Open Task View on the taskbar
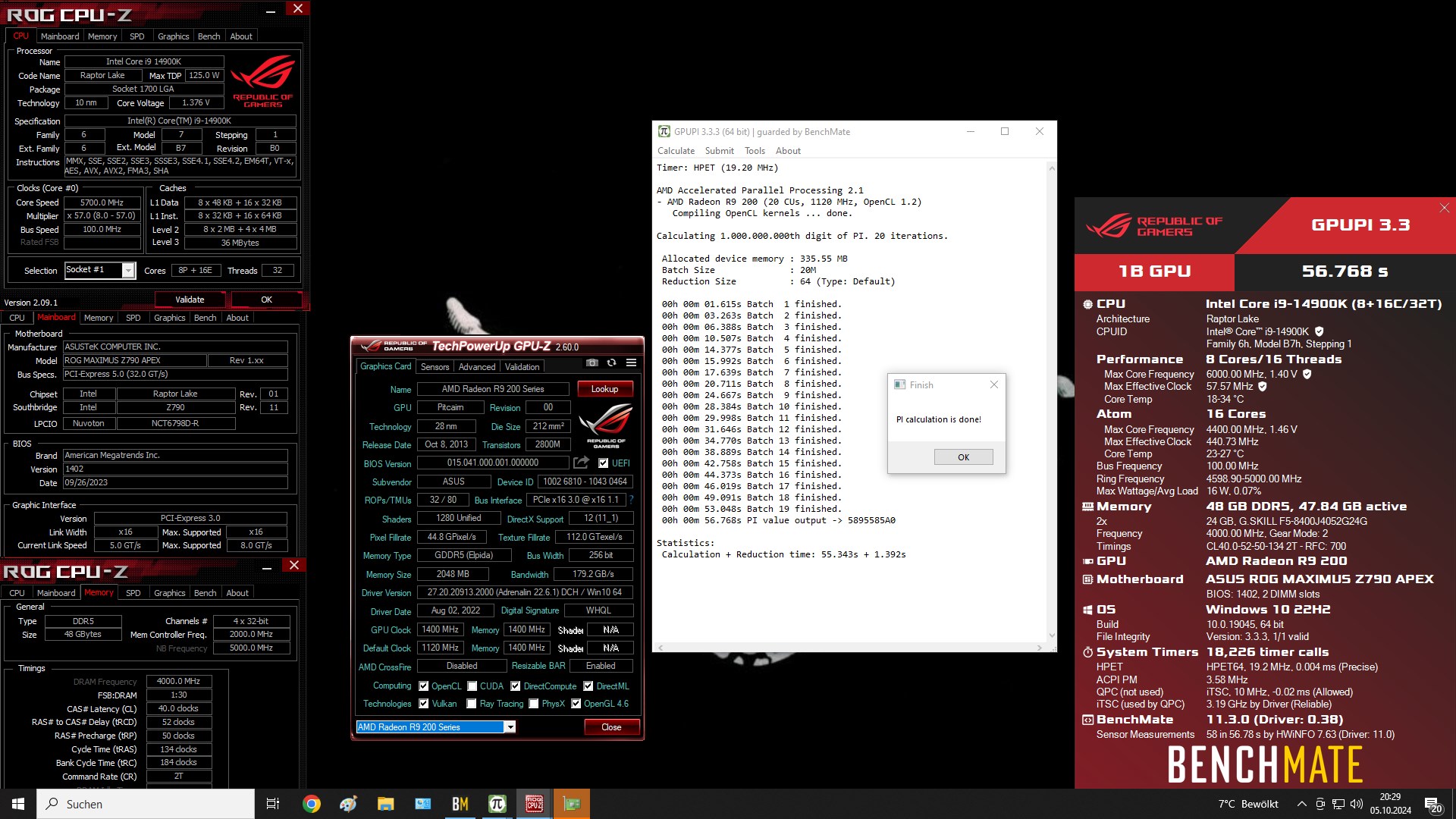Image resolution: width=1456 pixels, height=819 pixels. [273, 804]
